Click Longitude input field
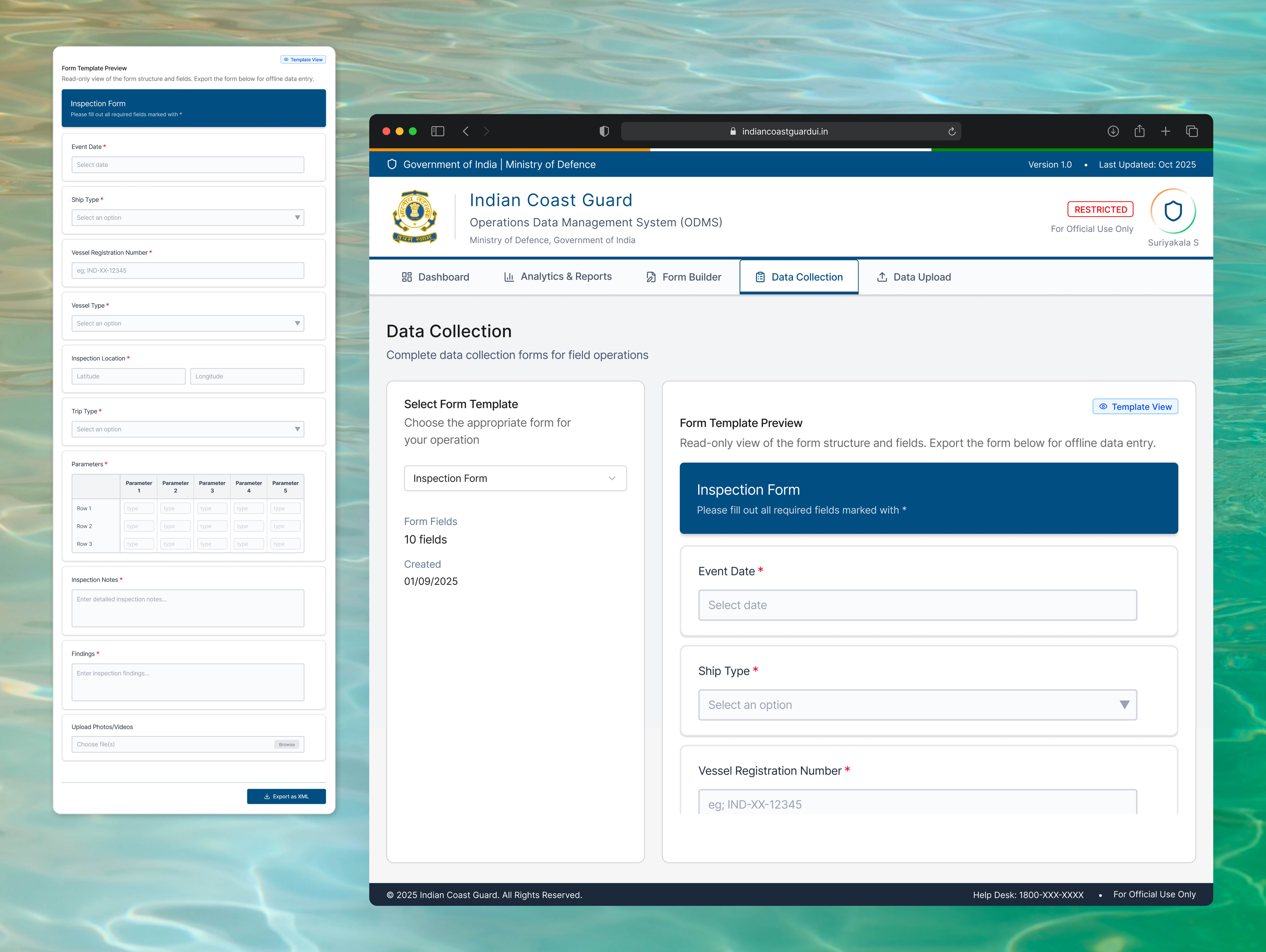 [247, 376]
